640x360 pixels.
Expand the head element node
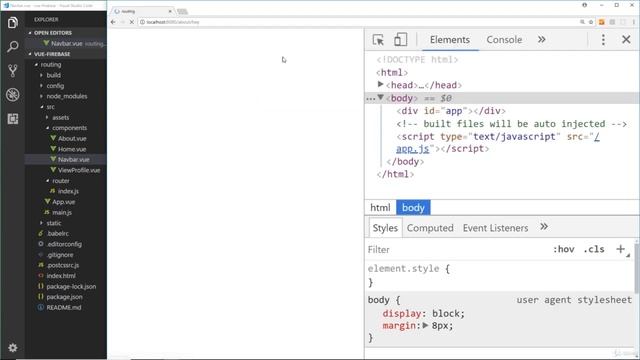tap(380, 84)
